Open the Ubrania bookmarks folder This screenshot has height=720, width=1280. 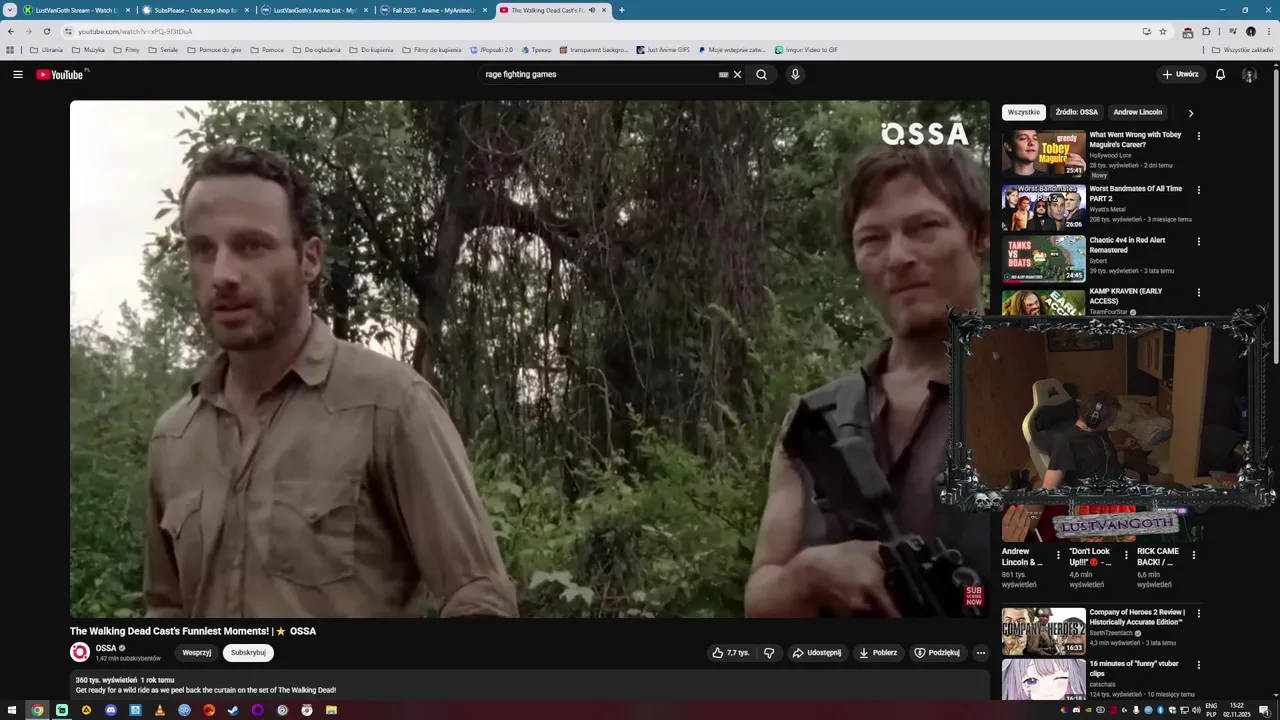pos(46,49)
